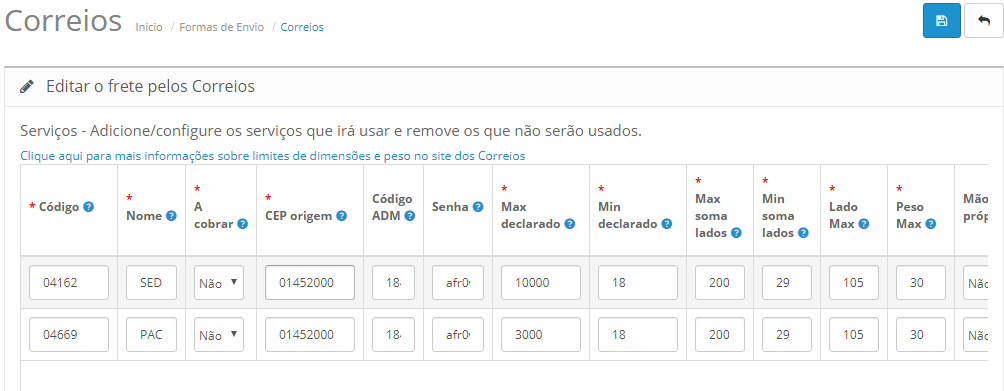
Task: Show help tooltip for CEP origem
Action: click(x=342, y=216)
